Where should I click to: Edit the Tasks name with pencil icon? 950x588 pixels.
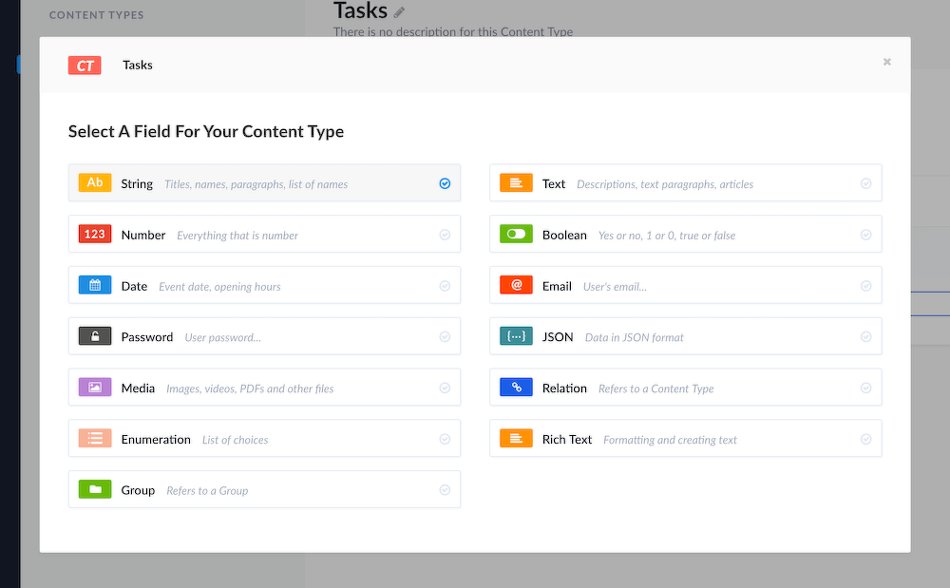point(399,12)
